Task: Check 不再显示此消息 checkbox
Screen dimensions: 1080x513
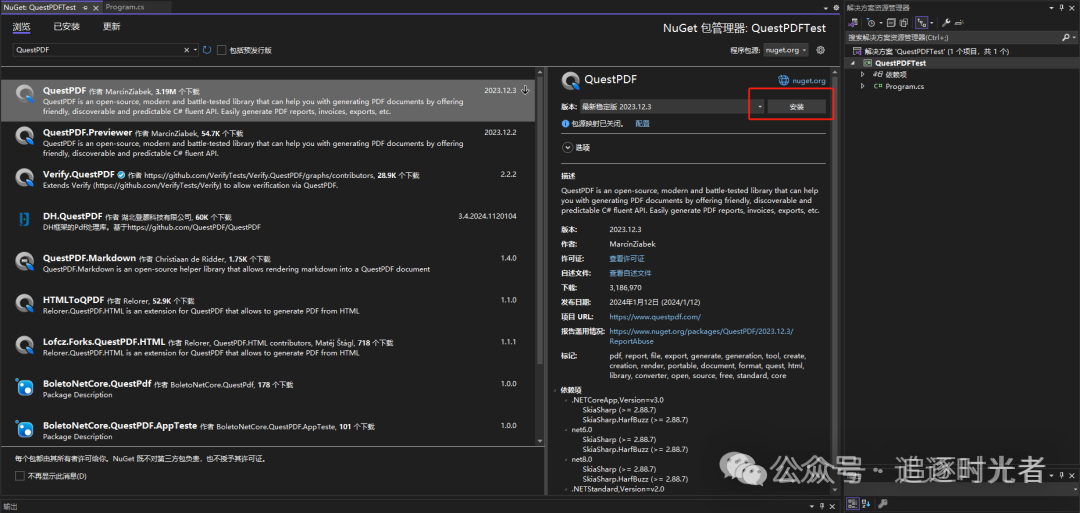Action: (19, 476)
